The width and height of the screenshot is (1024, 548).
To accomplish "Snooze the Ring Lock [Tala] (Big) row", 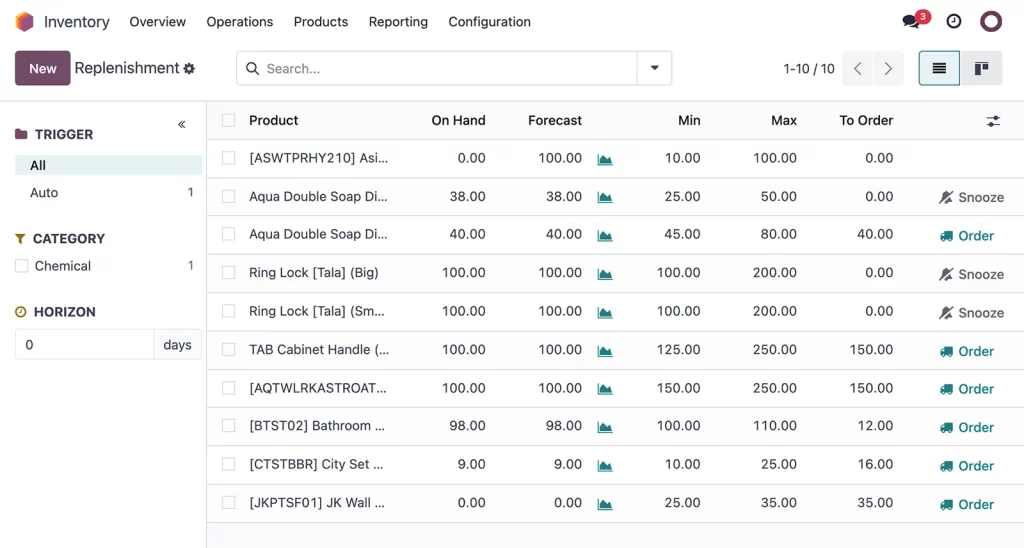I will click(x=971, y=274).
